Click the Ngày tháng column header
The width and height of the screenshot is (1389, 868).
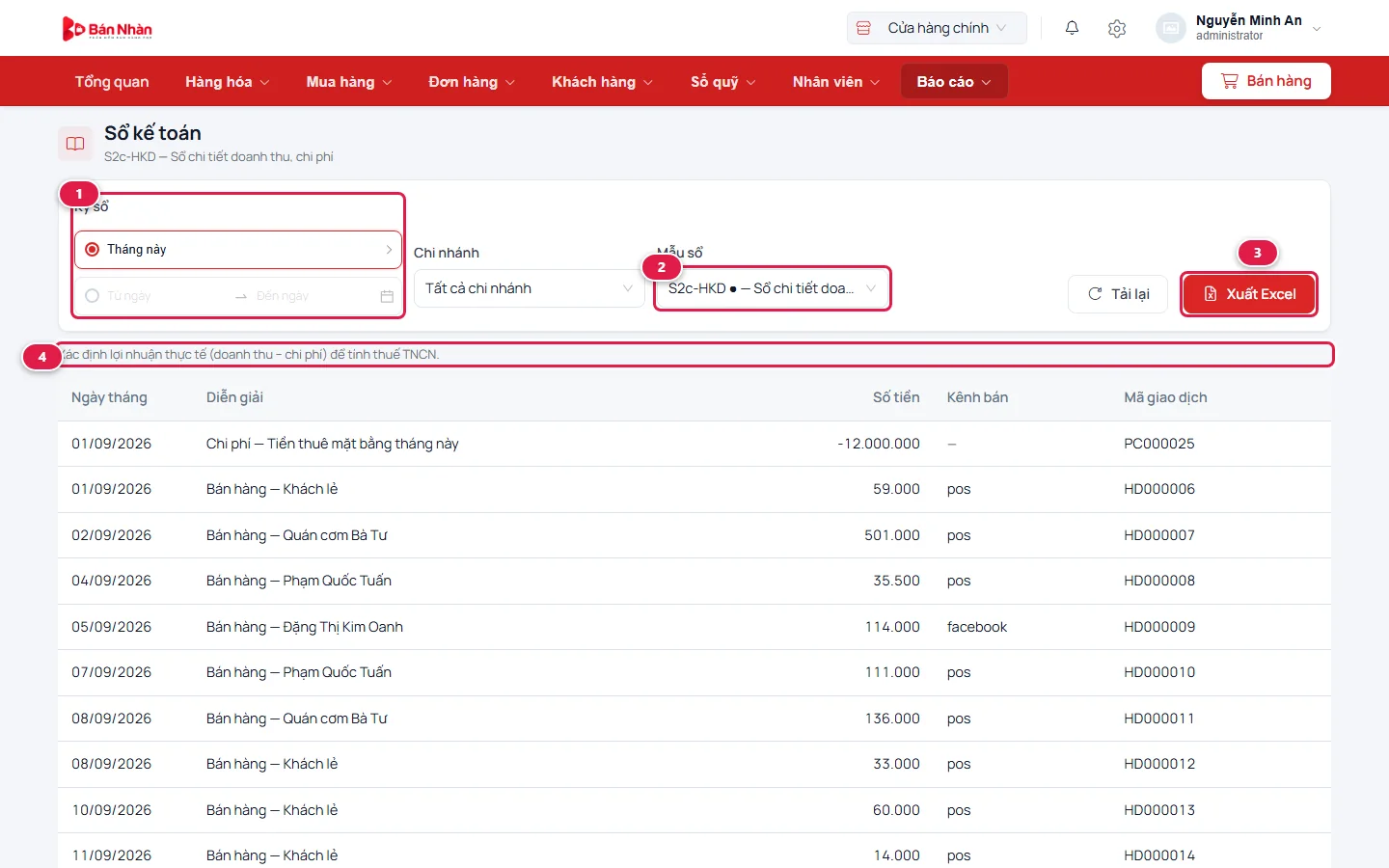pyautogui.click(x=109, y=397)
